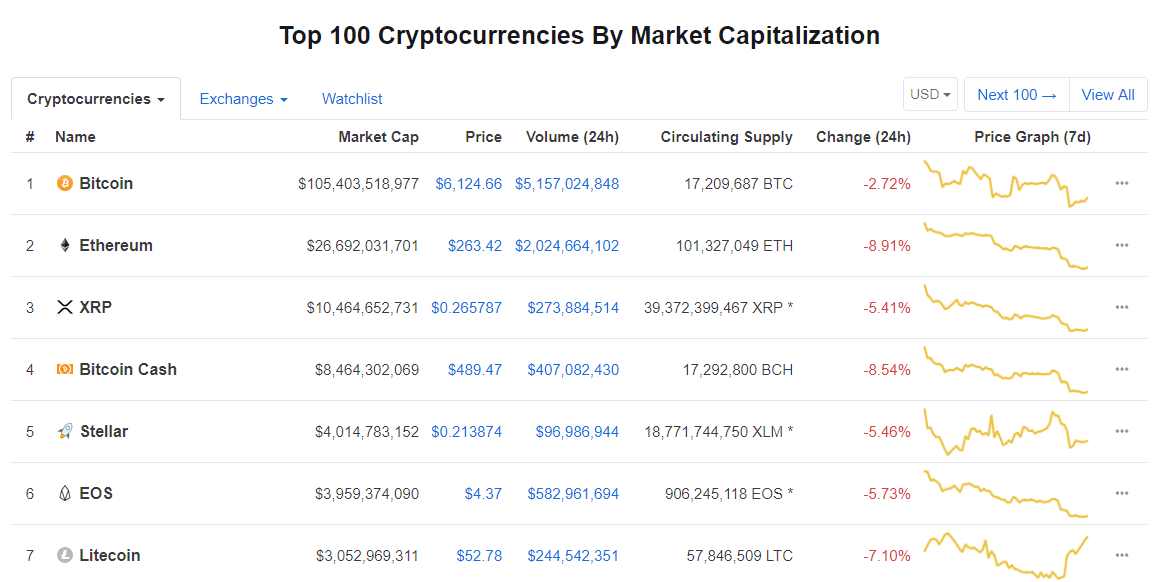1165x582 pixels.
Task: Click the Bitcoin coin logo icon
Action: (x=65, y=184)
